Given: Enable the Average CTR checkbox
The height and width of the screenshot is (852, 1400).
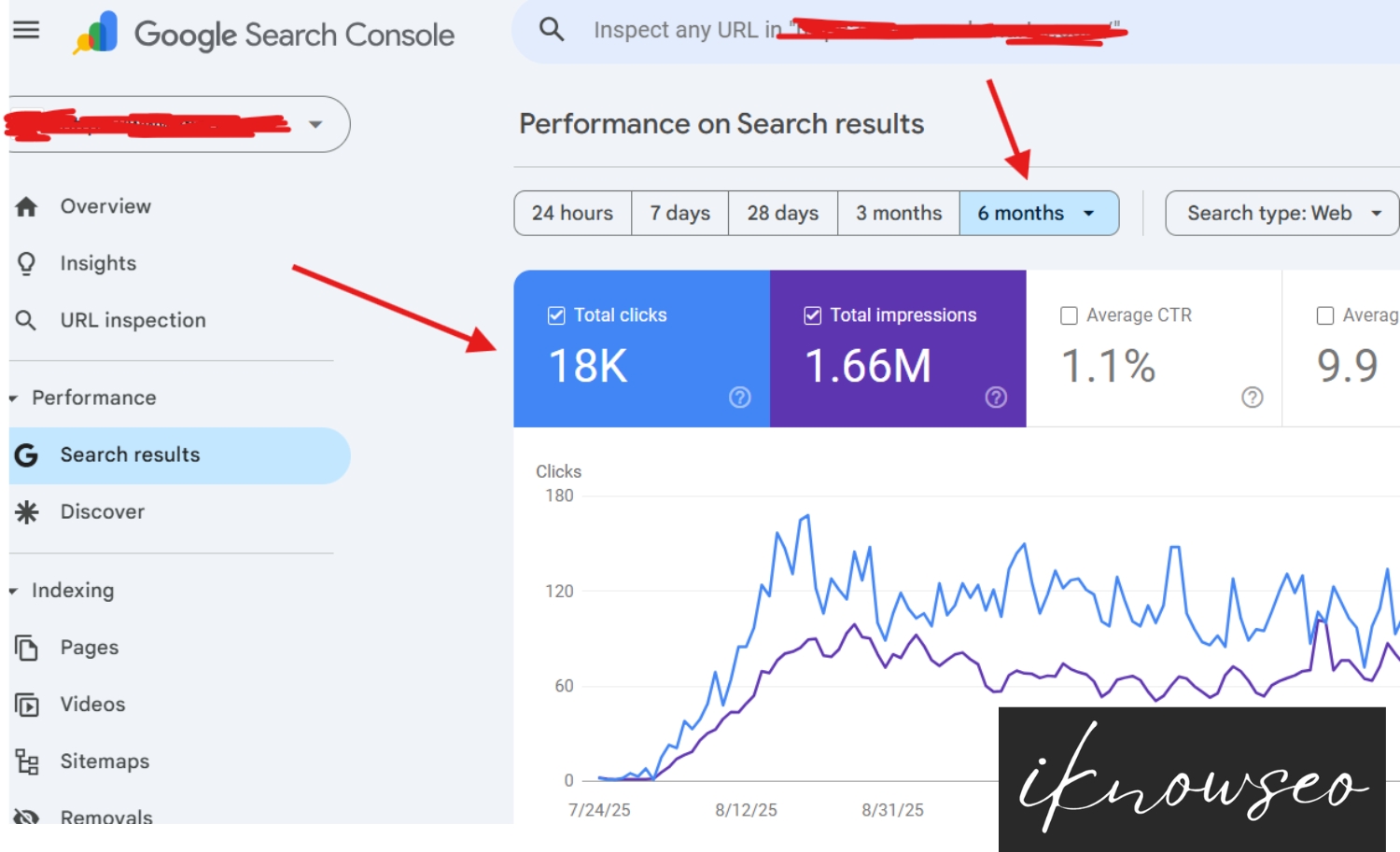Looking at the screenshot, I should point(1068,314).
